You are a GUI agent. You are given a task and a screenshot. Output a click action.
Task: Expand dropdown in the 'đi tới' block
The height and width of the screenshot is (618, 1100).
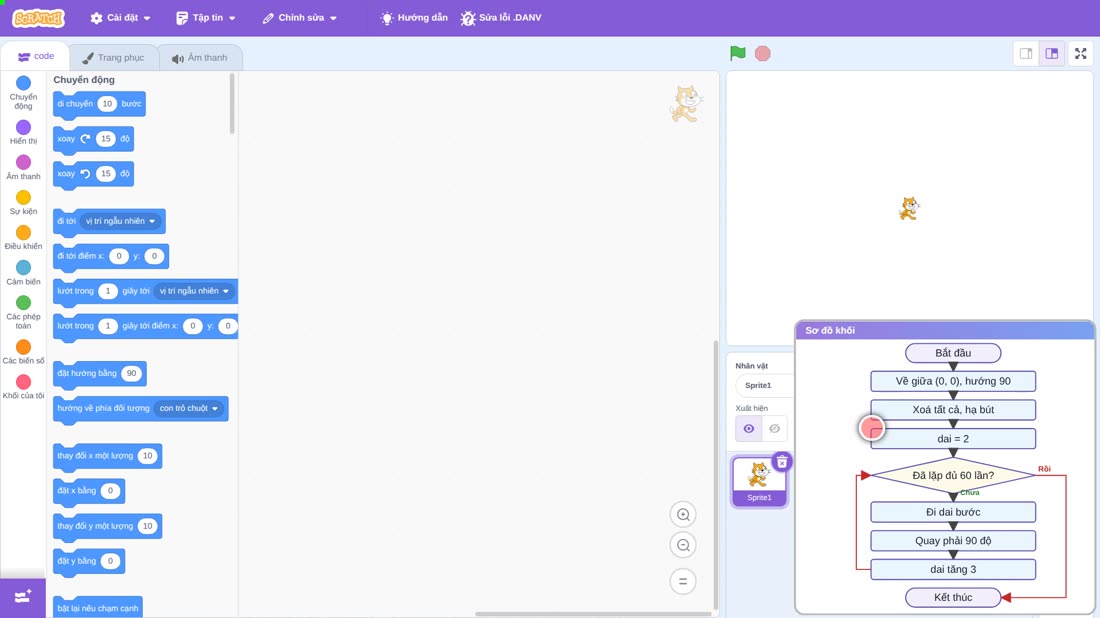(x=120, y=221)
